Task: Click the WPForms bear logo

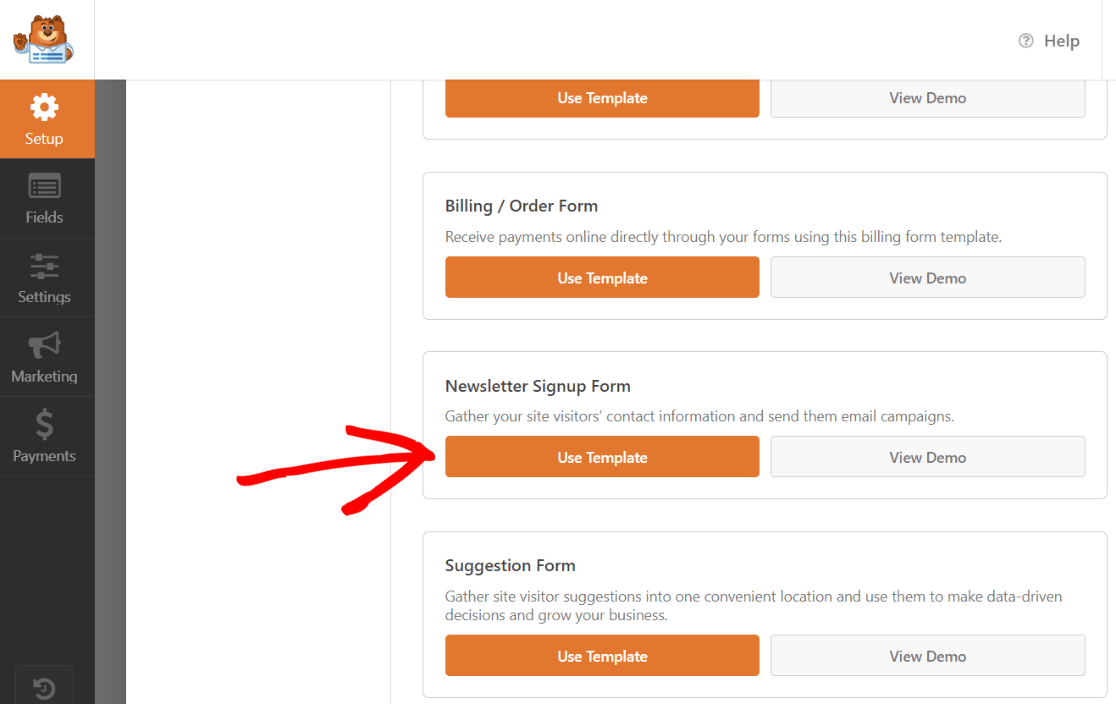Action: (44, 39)
